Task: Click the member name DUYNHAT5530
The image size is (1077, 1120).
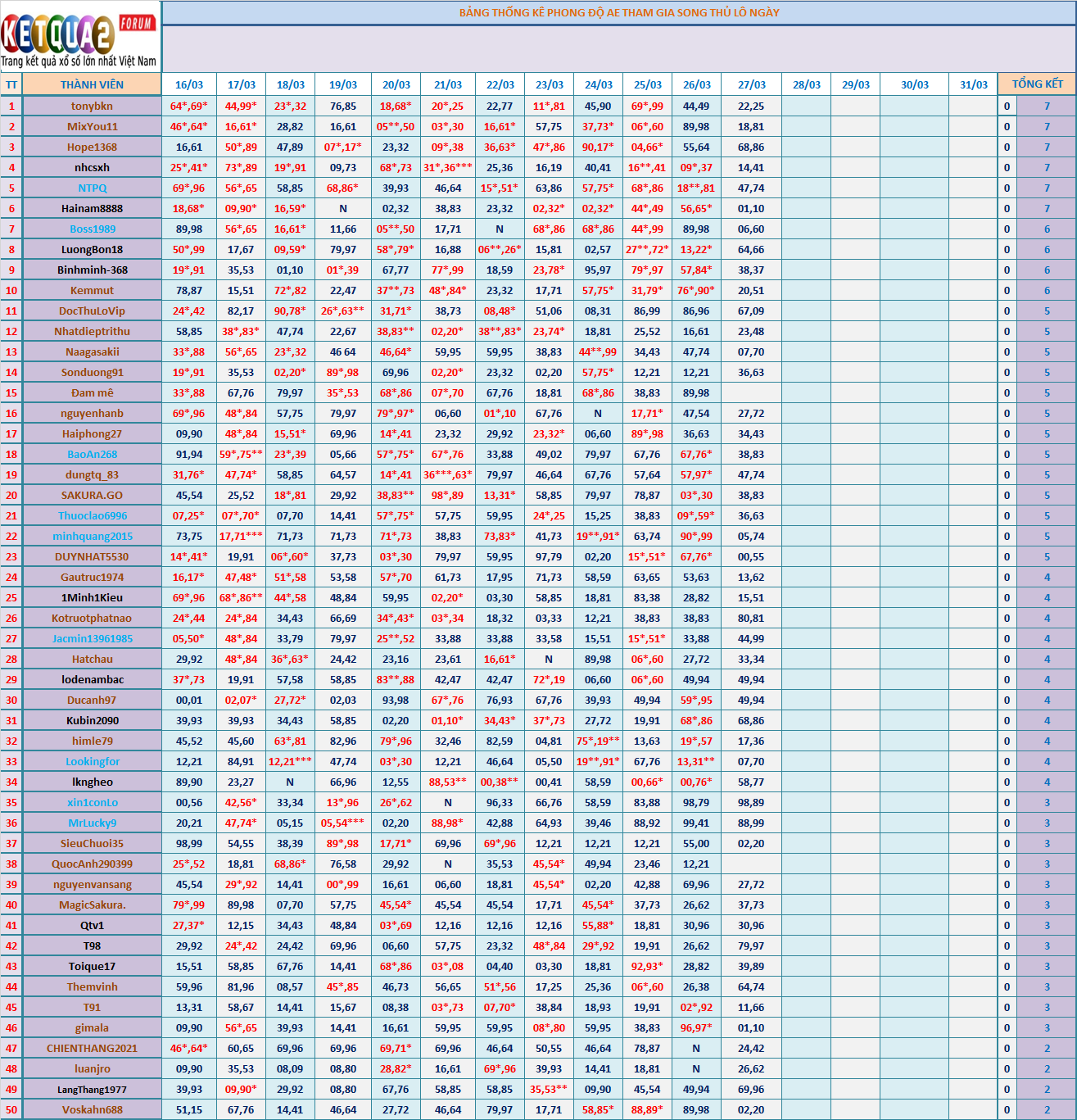Action: tap(92, 556)
